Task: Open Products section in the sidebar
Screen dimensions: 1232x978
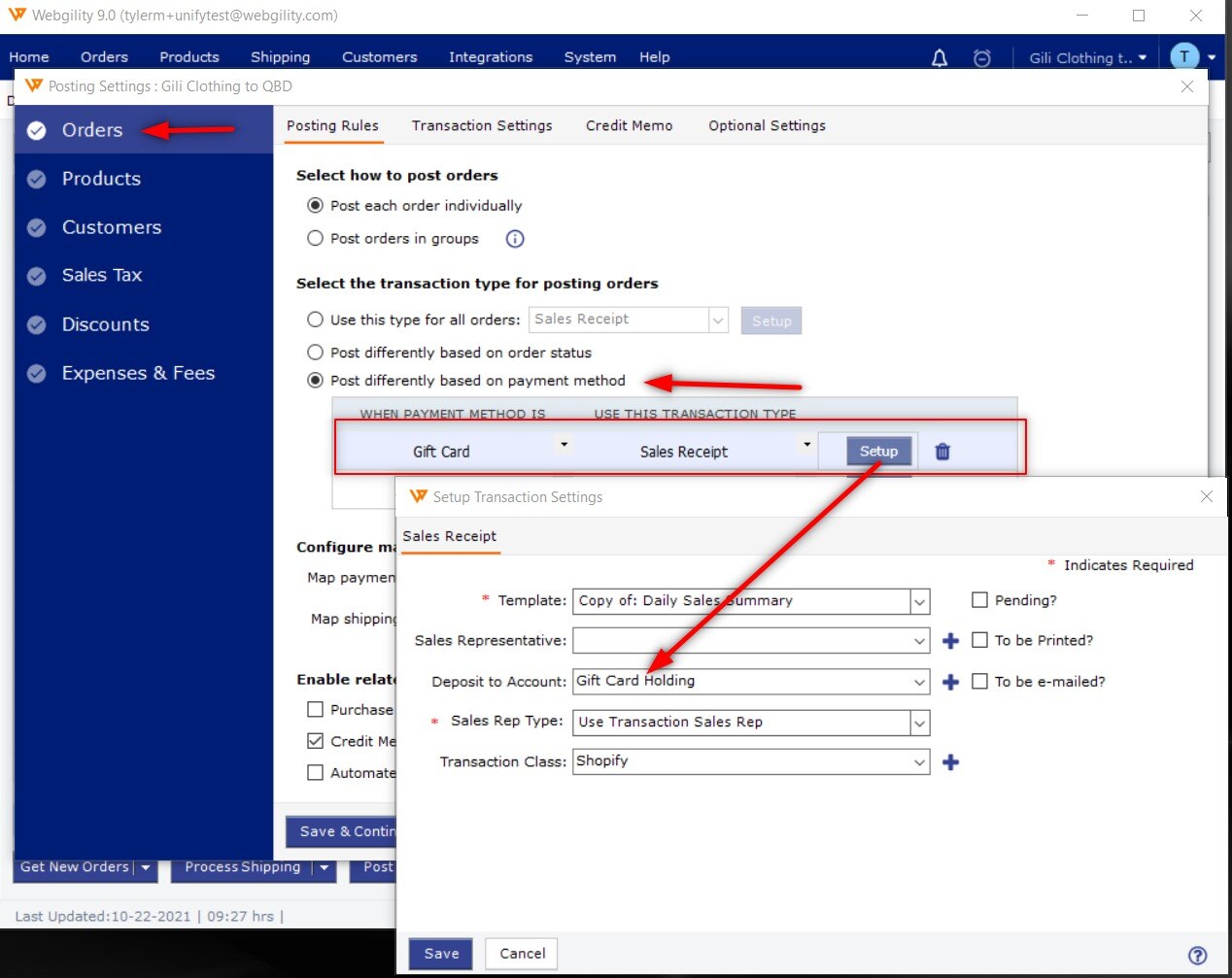Action: click(101, 179)
